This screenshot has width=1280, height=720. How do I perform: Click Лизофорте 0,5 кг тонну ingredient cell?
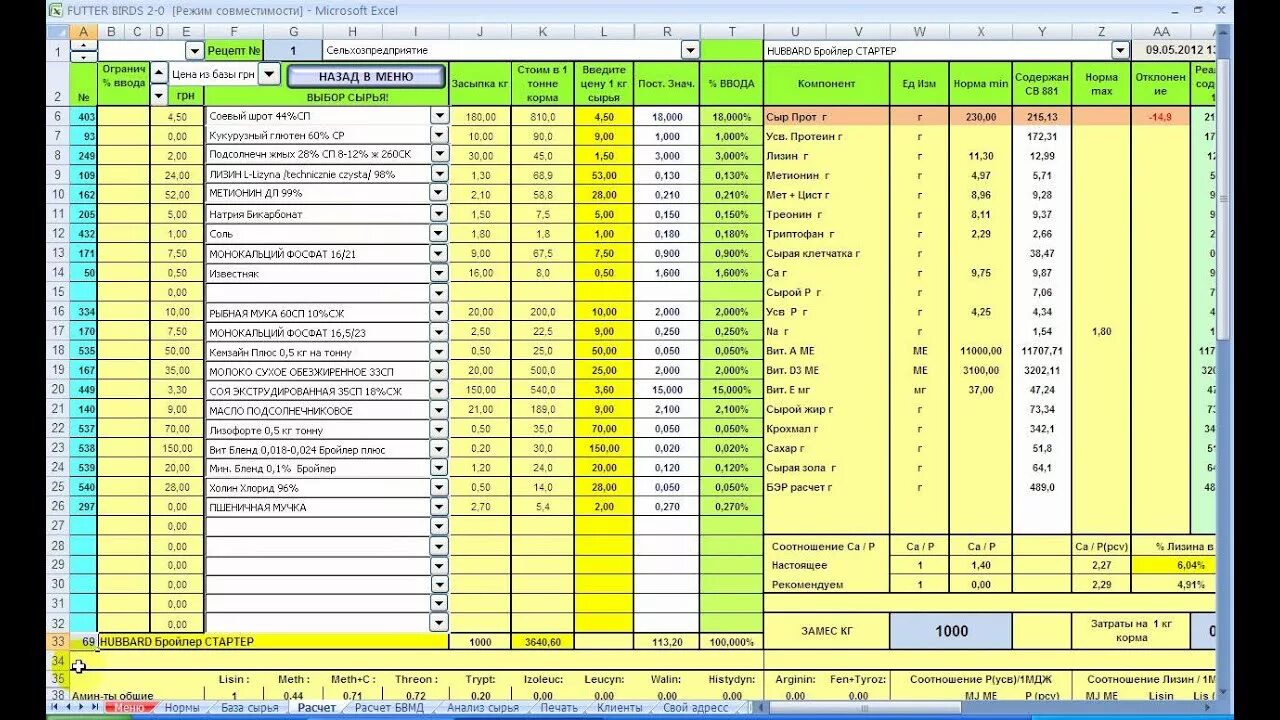(317, 429)
